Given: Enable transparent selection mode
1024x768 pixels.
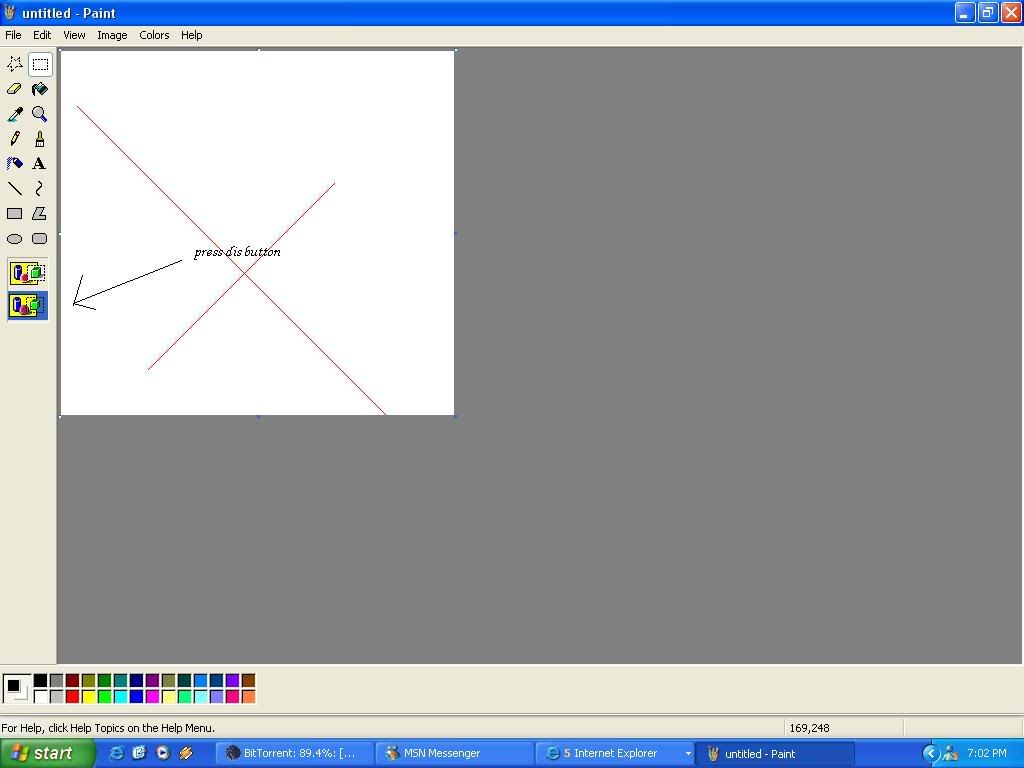Looking at the screenshot, I should click(x=25, y=306).
